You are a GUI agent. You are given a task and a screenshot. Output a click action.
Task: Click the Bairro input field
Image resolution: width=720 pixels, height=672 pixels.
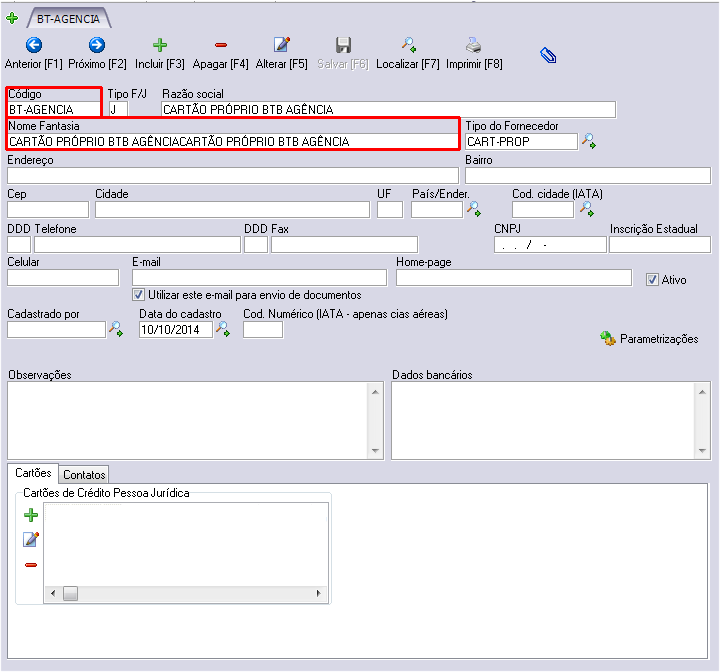(x=588, y=175)
